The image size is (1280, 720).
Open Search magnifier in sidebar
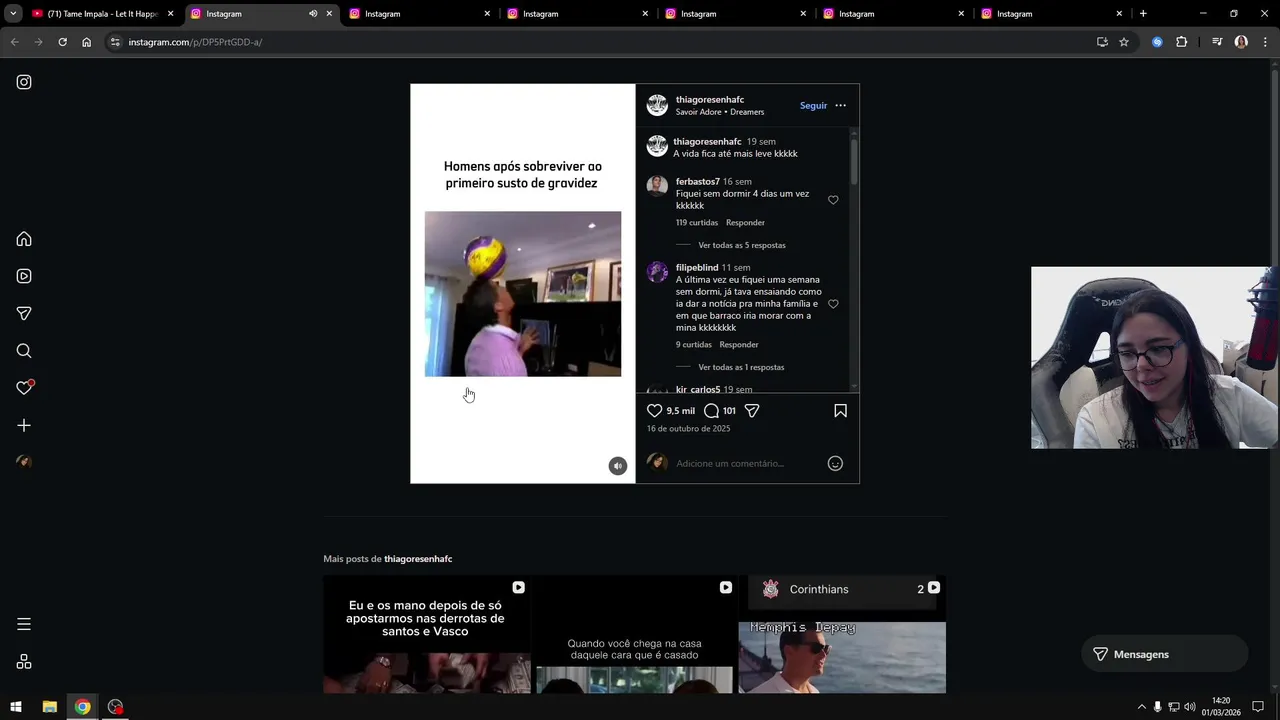pyautogui.click(x=24, y=351)
